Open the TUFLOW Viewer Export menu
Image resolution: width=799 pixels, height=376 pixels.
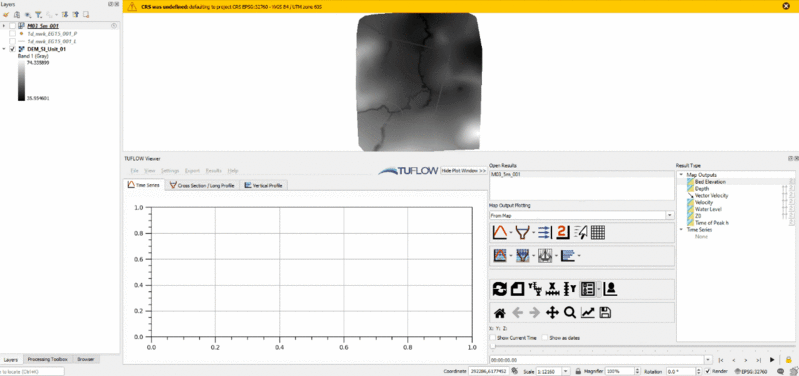[x=192, y=171]
